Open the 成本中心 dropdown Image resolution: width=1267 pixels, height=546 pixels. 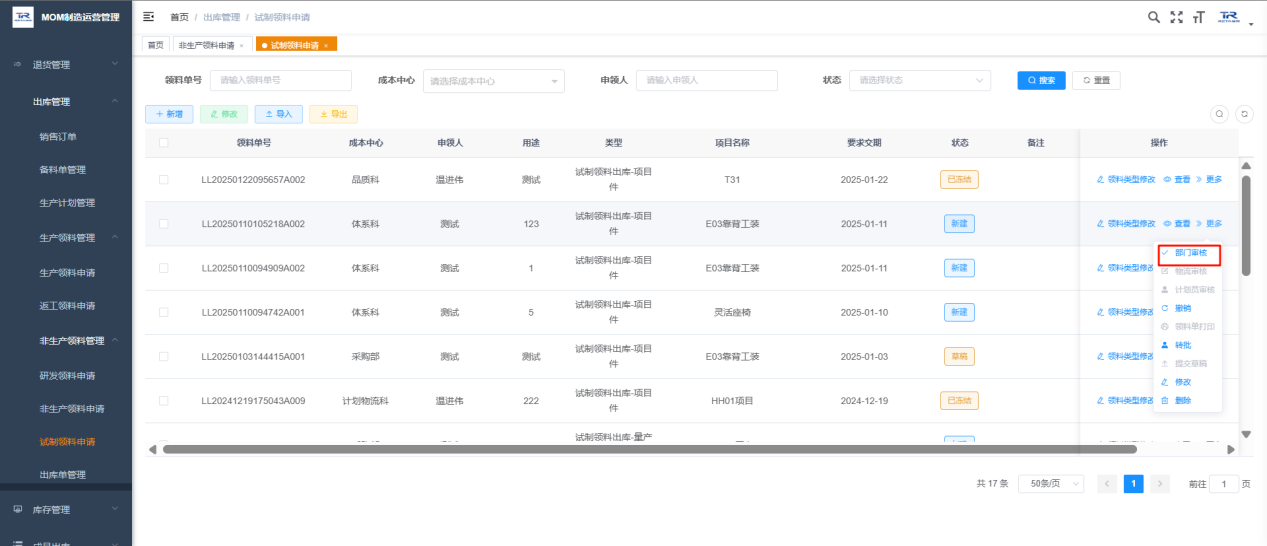click(494, 81)
